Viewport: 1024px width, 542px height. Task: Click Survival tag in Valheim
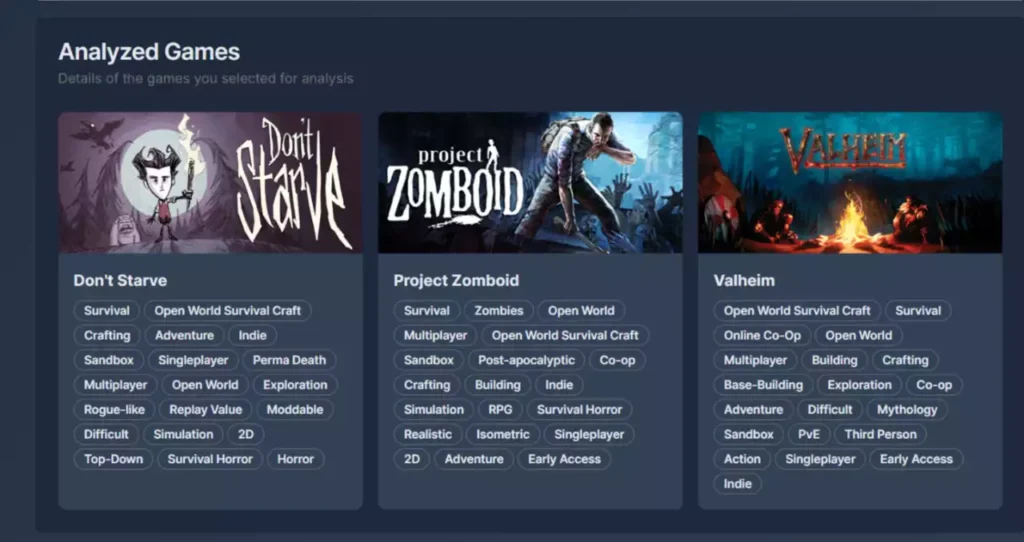(x=918, y=310)
